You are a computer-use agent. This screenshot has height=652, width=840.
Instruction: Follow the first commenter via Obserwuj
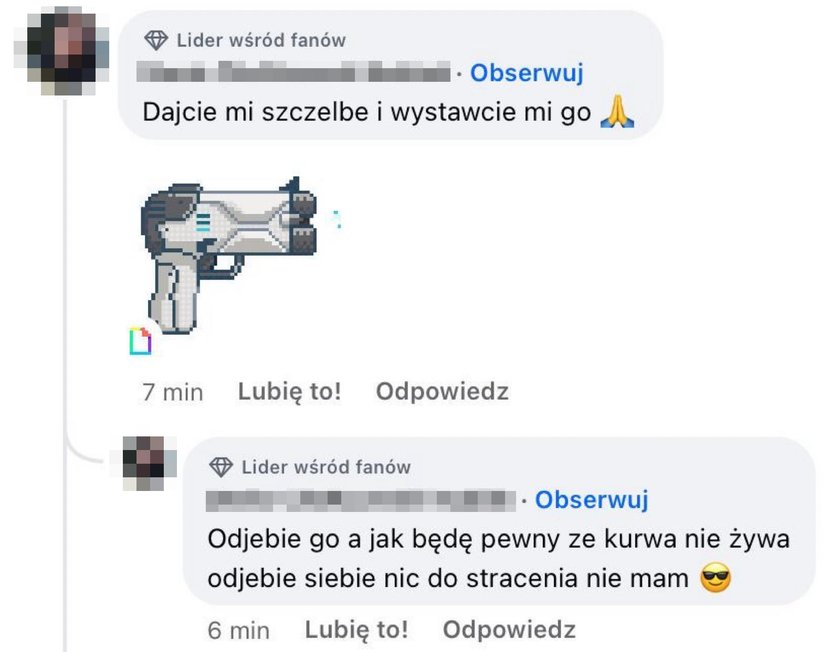527,73
